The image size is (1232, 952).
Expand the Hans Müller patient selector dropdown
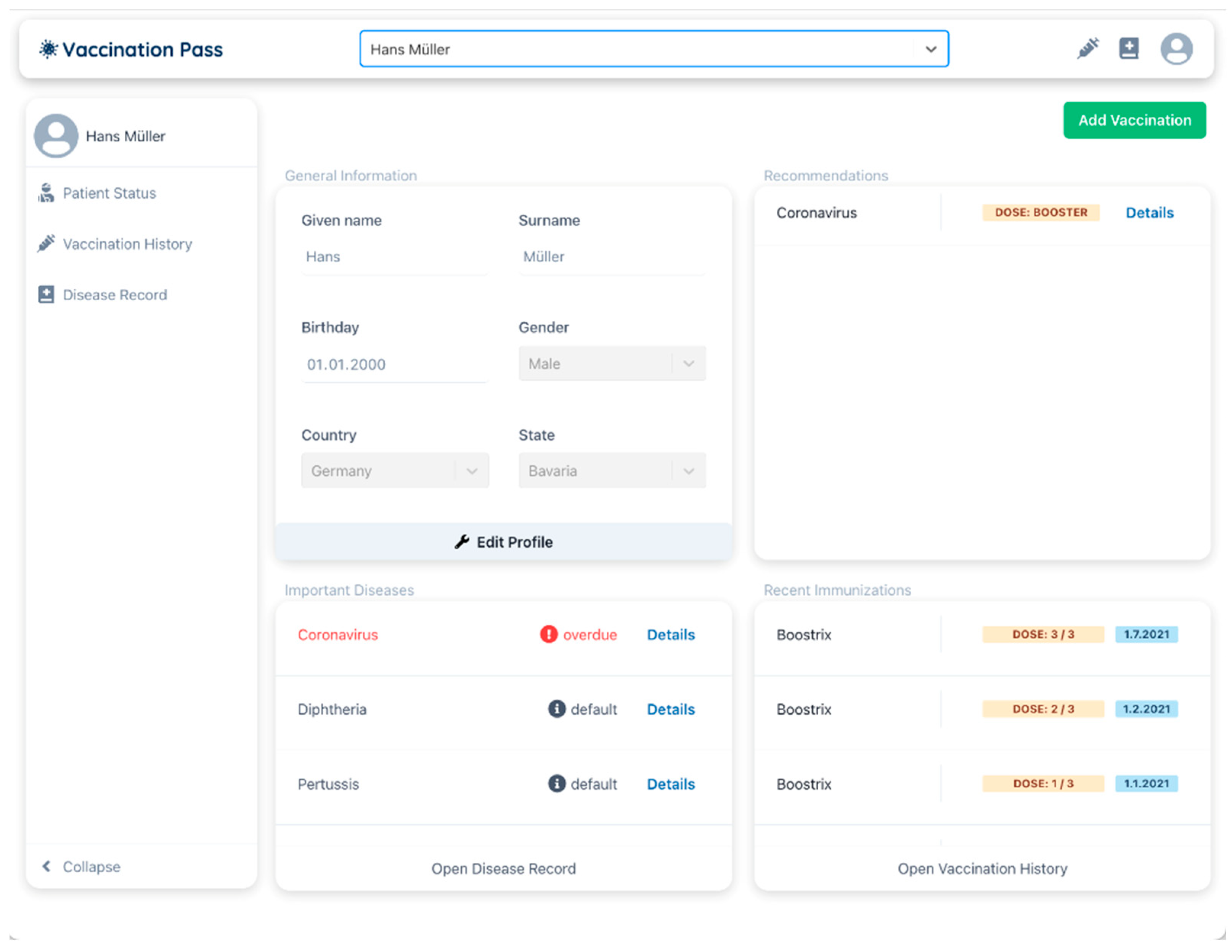[930, 49]
